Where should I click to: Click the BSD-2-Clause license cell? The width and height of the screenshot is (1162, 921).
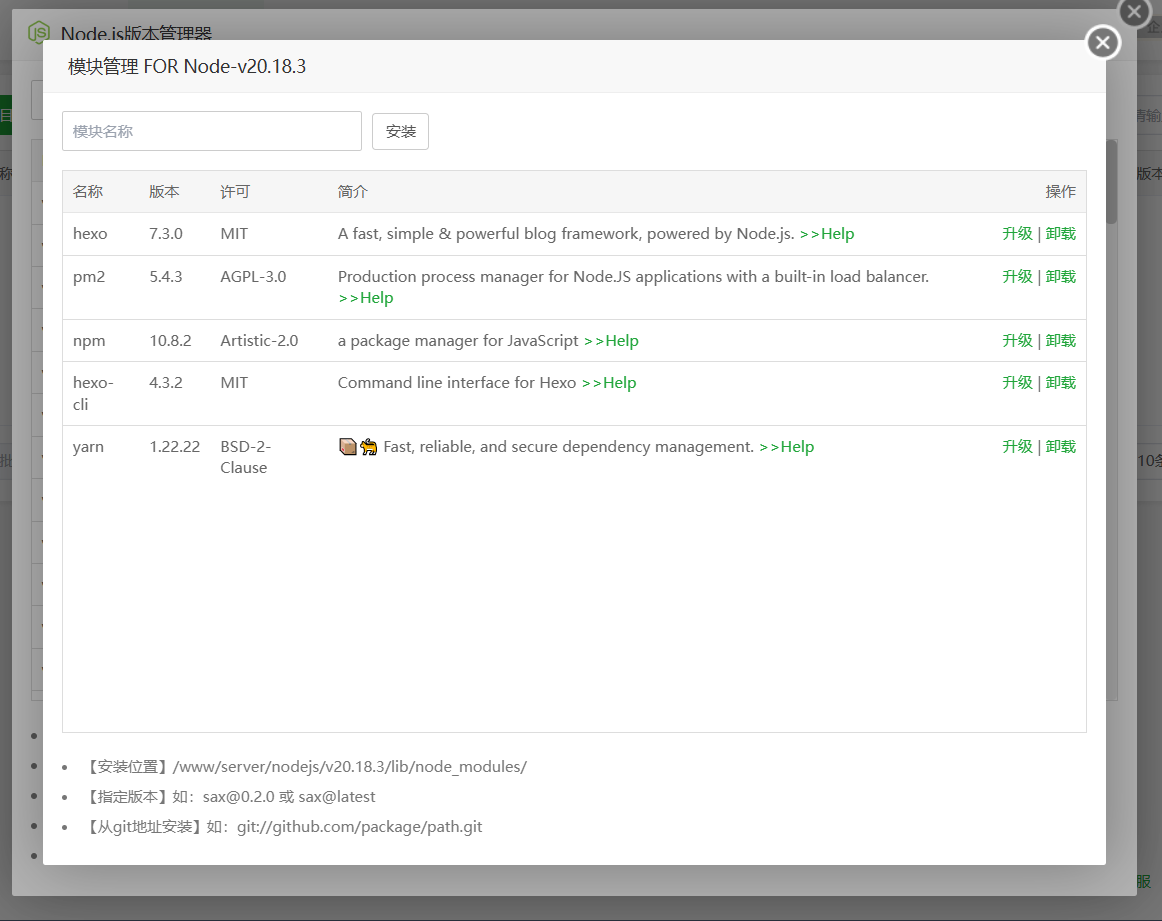point(245,457)
